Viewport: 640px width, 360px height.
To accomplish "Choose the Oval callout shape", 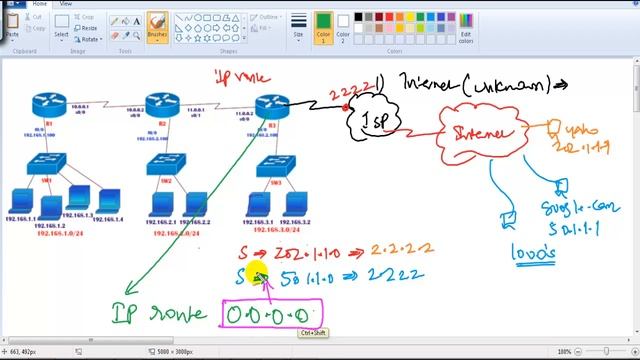I will pos(226,38).
